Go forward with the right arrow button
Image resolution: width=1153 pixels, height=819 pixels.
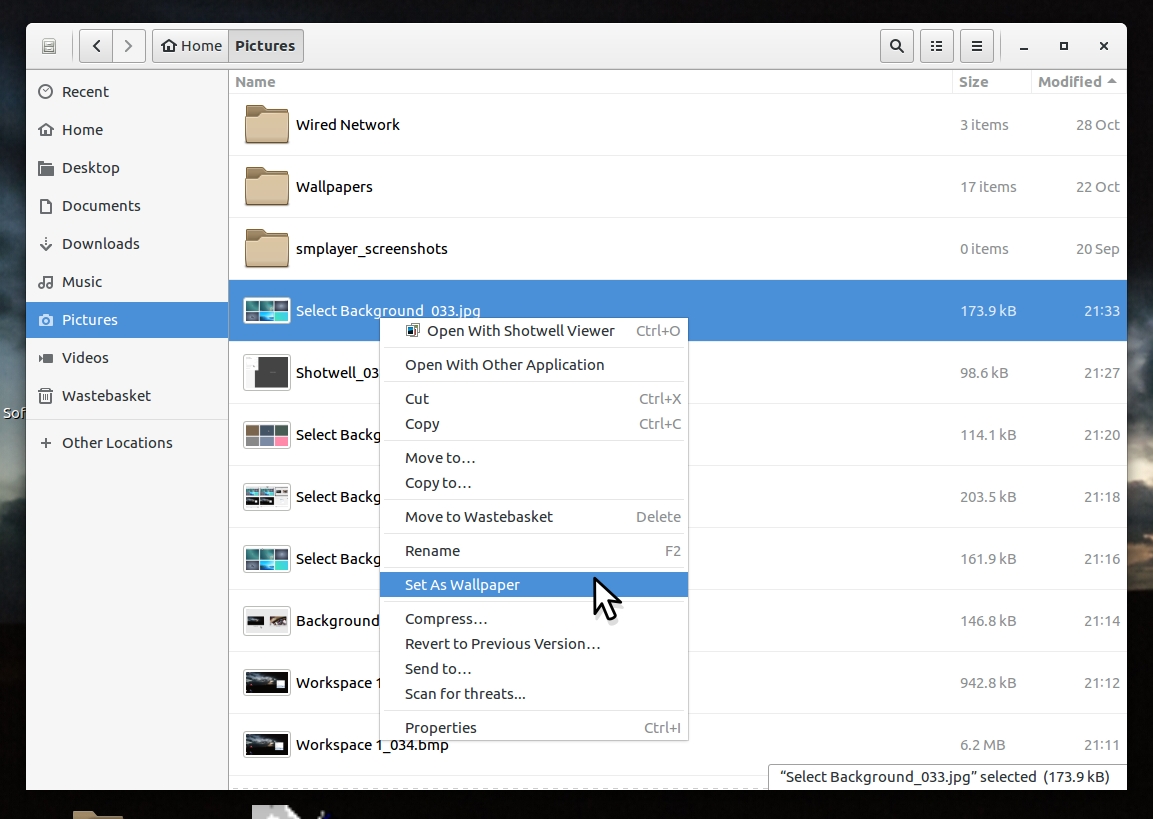pyautogui.click(x=128, y=46)
